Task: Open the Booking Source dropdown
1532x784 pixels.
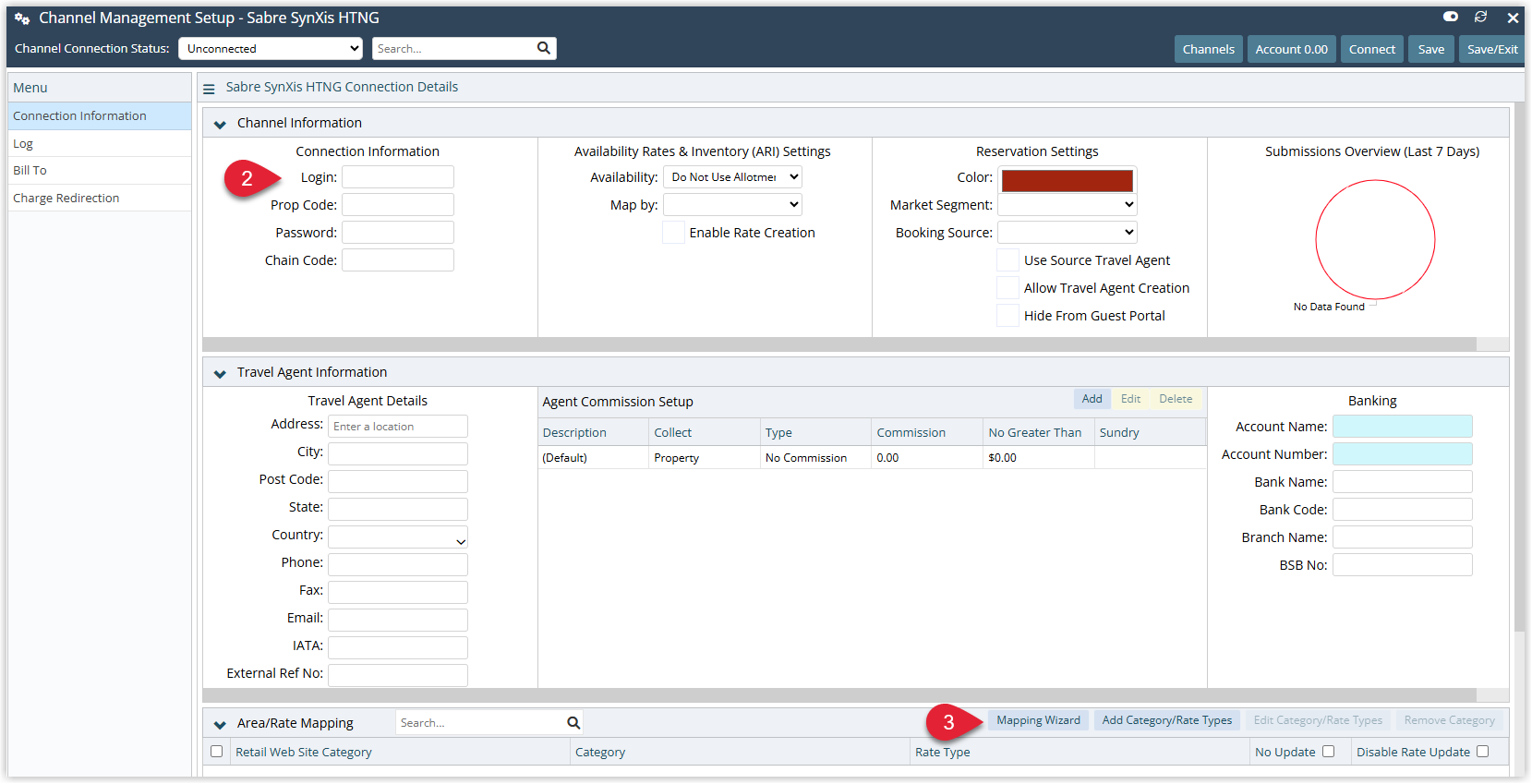Action: (1068, 233)
